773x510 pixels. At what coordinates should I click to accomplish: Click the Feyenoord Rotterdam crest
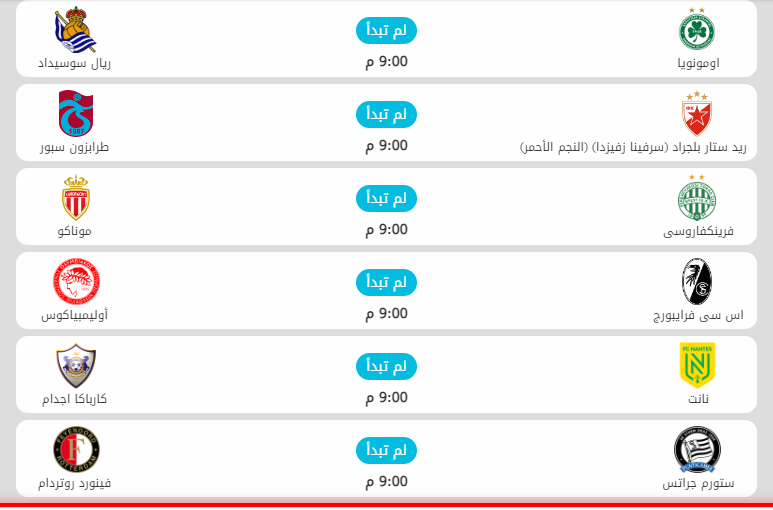pyautogui.click(x=75, y=449)
